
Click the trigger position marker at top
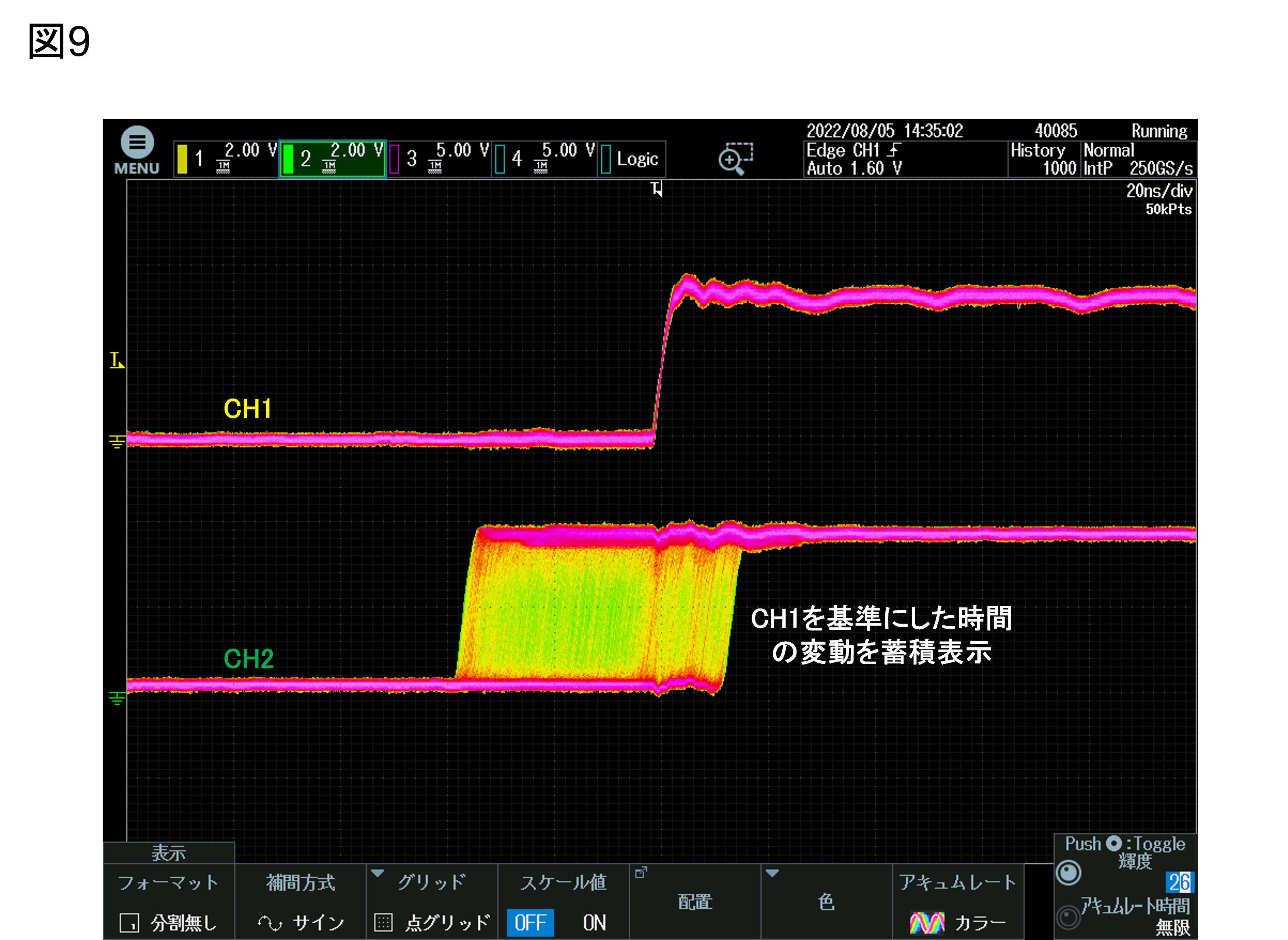click(657, 188)
